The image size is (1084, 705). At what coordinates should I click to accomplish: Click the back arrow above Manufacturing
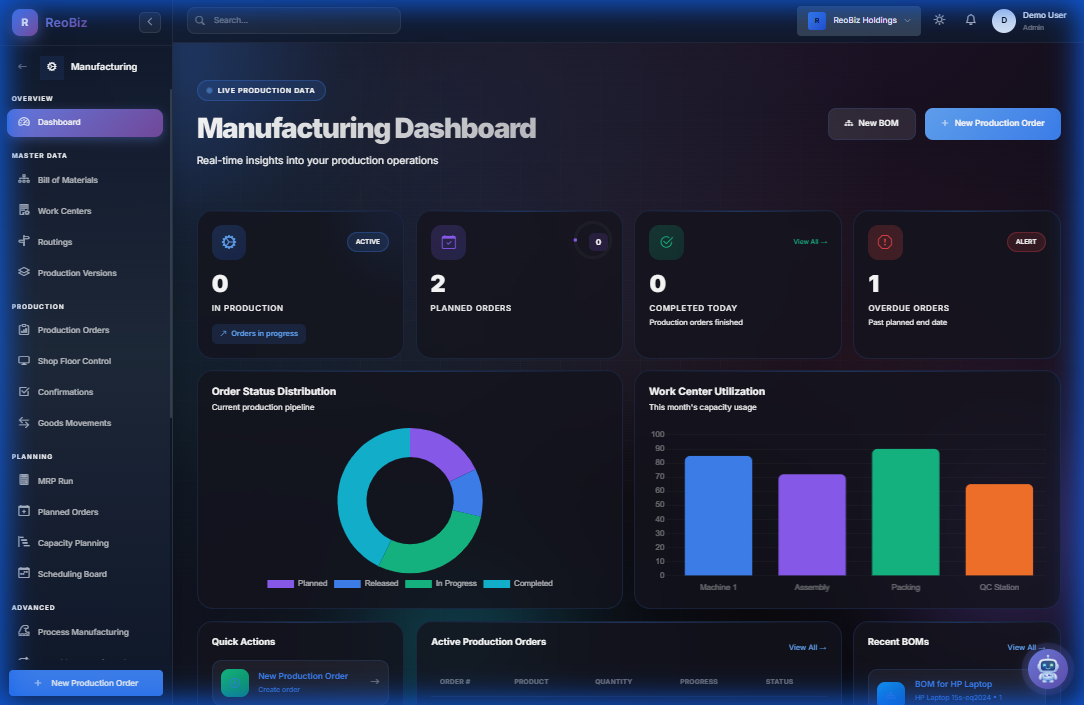coord(21,66)
